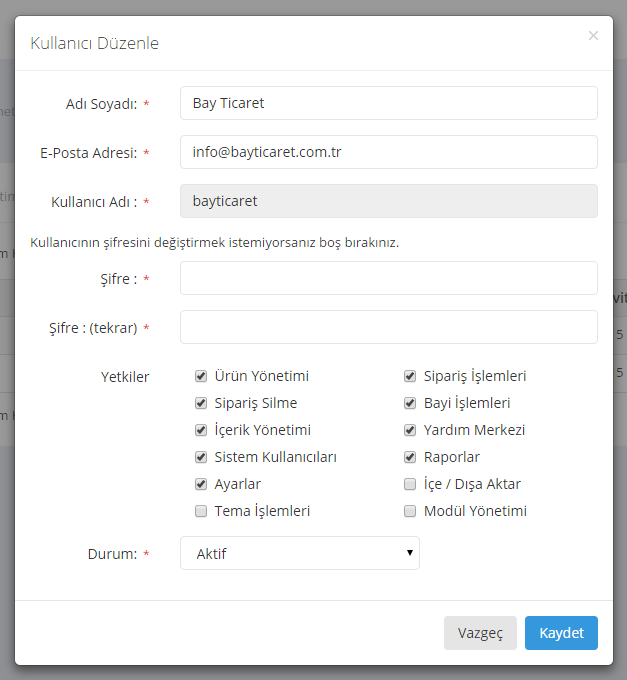
Task: Toggle the Bayi İşlemleri checkbox
Action: pyautogui.click(x=410, y=404)
